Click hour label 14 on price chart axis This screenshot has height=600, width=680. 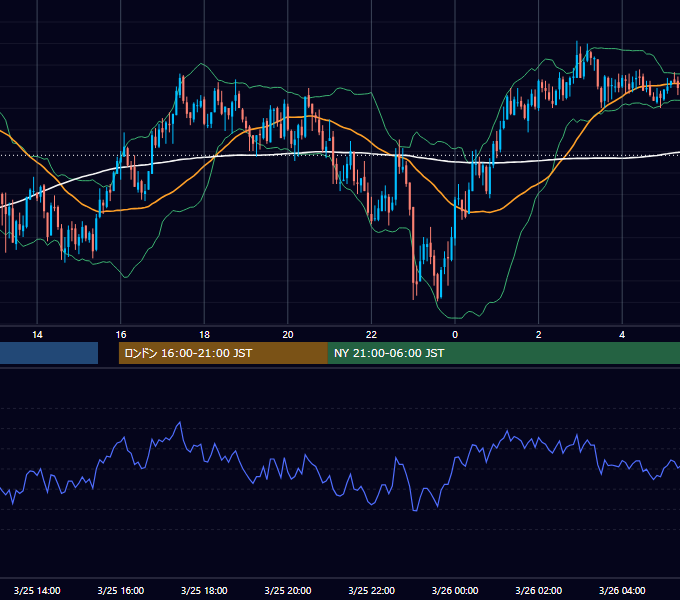37,335
